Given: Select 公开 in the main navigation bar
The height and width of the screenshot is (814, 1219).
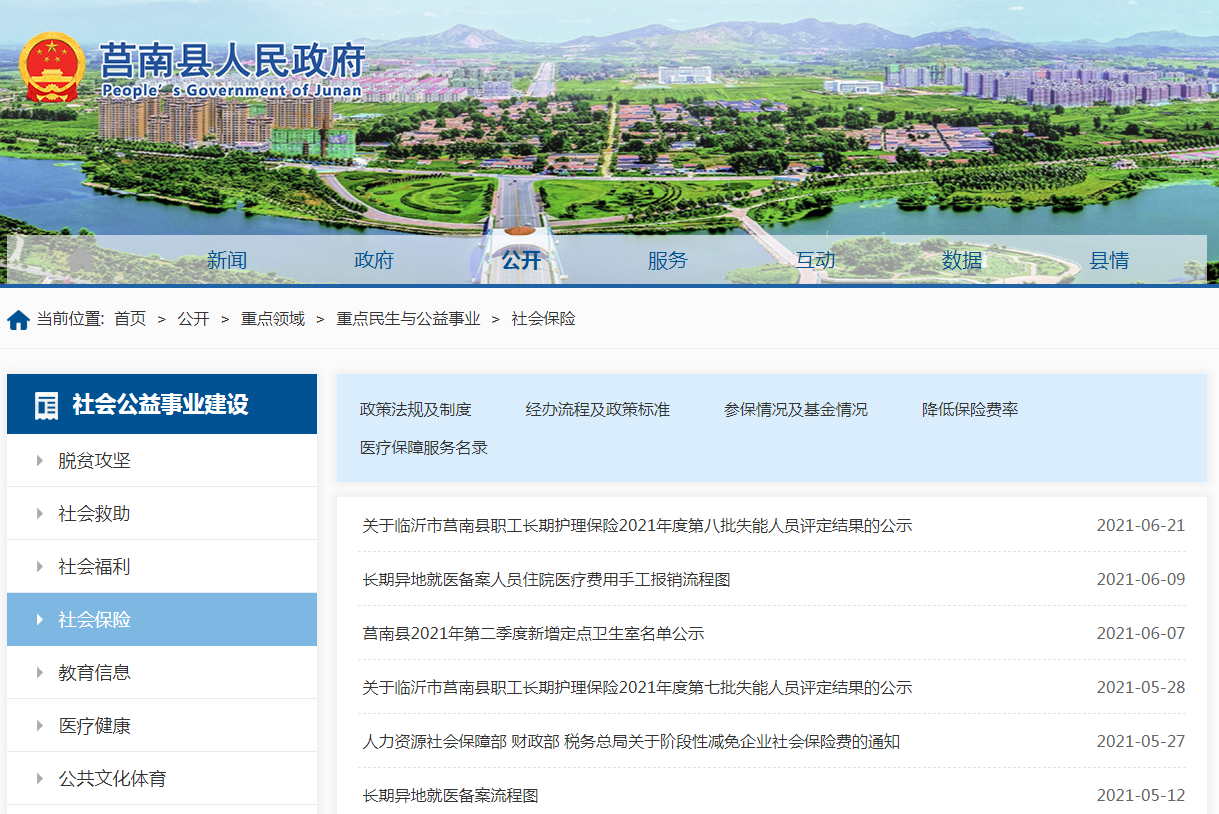Looking at the screenshot, I should tap(521, 261).
